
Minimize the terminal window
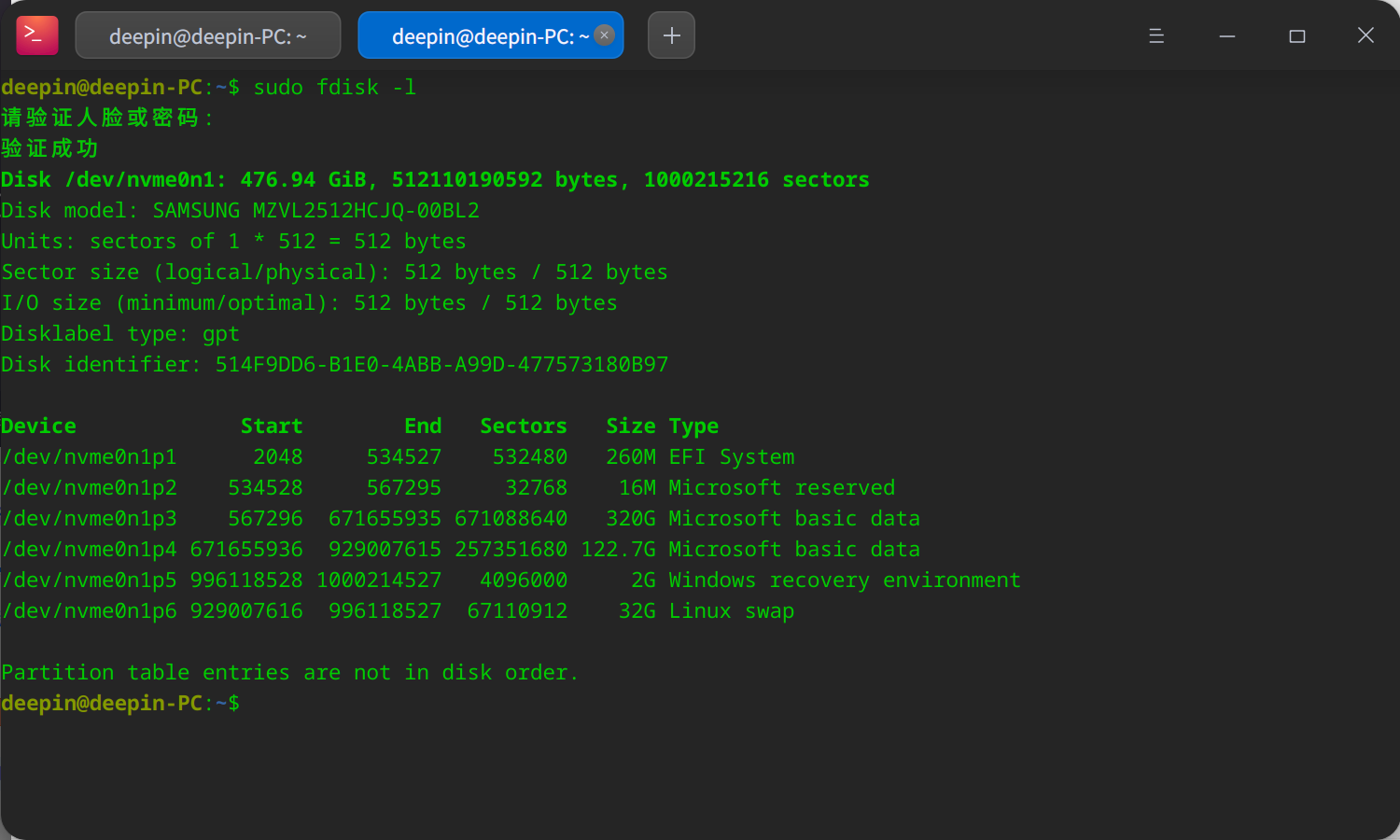pos(1226,35)
